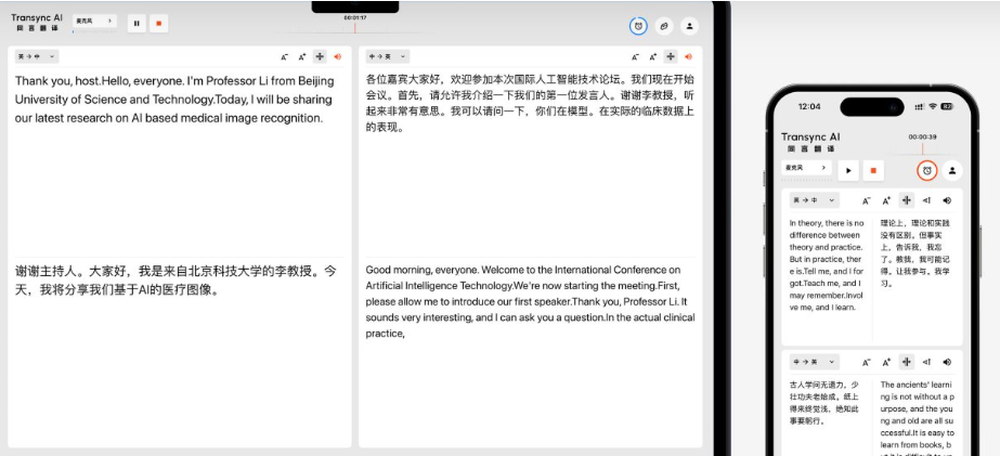Increase font size in the phone's bottom card
1000x456 pixels.
(886, 362)
